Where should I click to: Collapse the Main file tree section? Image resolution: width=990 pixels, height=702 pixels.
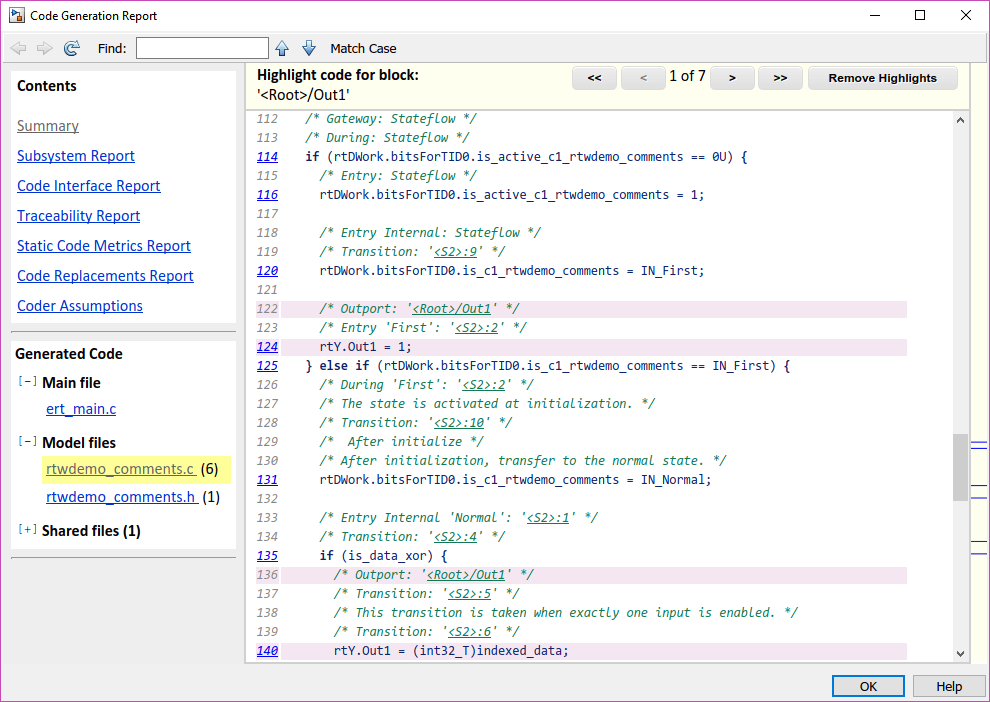(x=28, y=383)
